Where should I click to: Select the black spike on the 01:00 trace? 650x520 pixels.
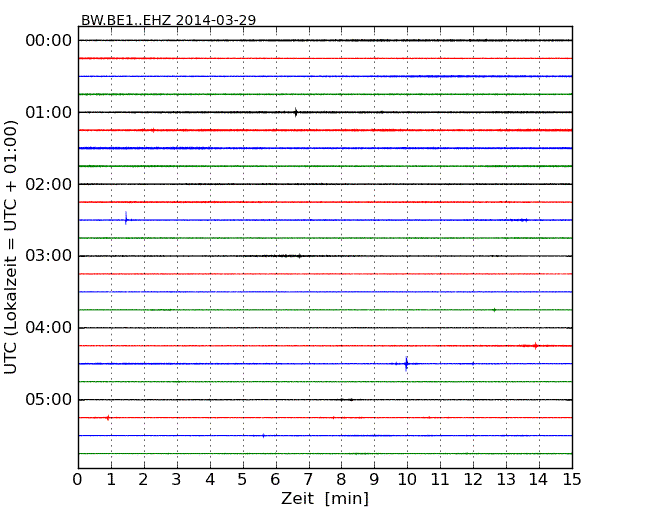tap(296, 112)
